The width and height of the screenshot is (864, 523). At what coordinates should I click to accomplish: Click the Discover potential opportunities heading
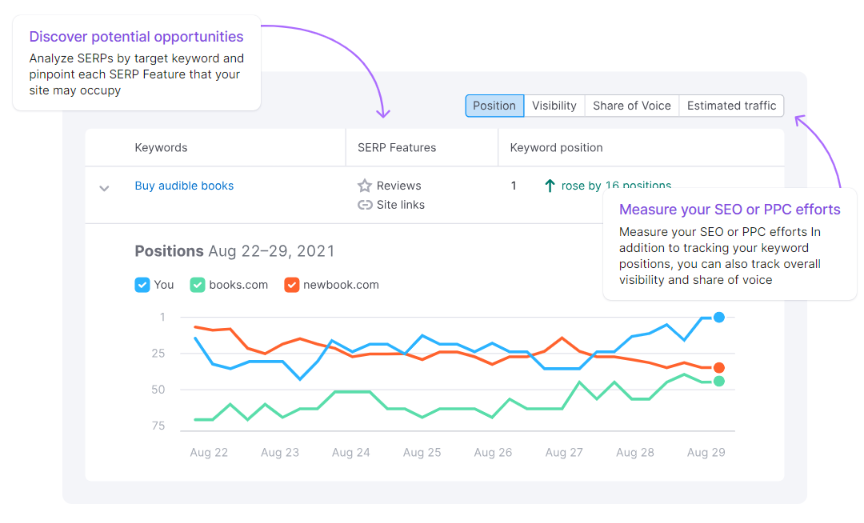click(x=136, y=37)
